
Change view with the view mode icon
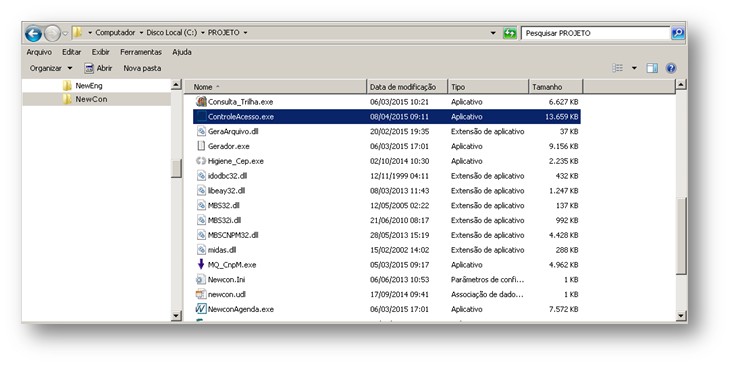coord(618,68)
